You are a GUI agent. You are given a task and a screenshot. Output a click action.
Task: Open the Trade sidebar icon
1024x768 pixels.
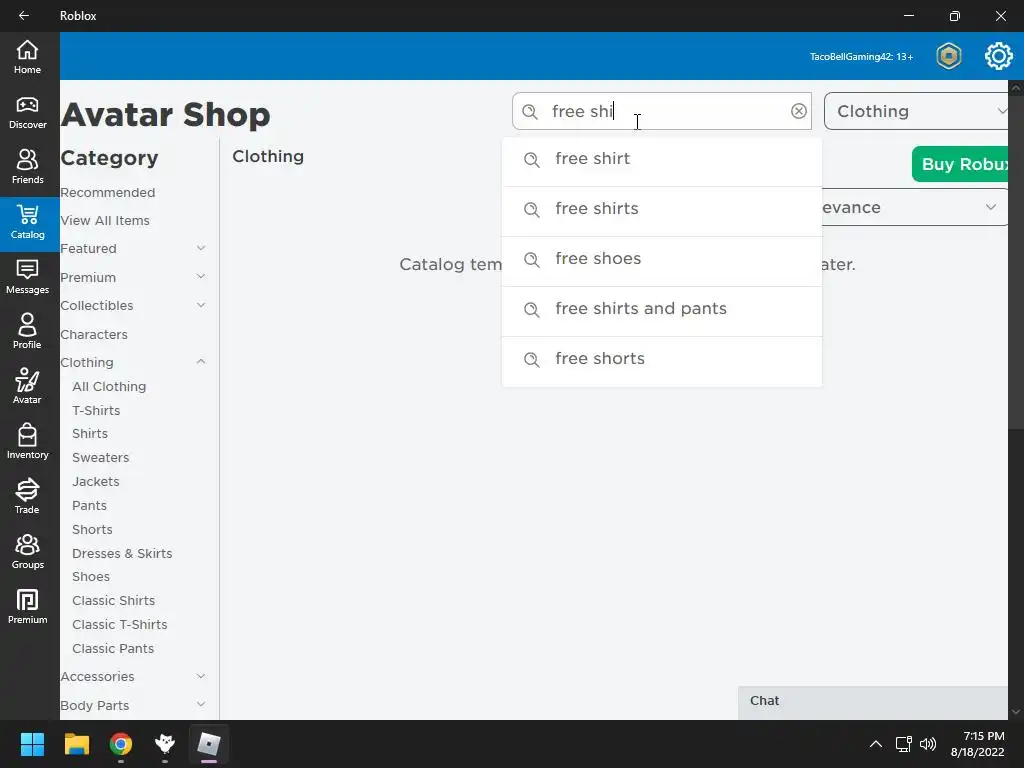(x=27, y=496)
